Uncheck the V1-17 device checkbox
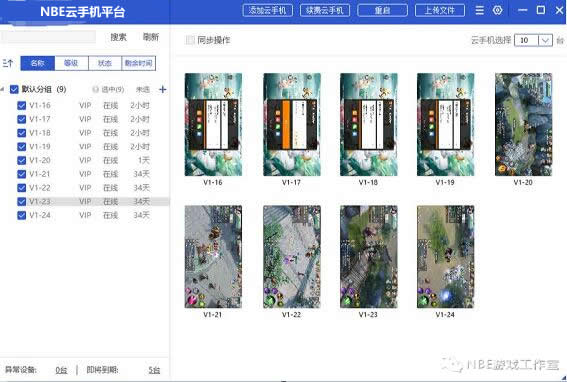The height and width of the screenshot is (382, 567). pos(22,119)
